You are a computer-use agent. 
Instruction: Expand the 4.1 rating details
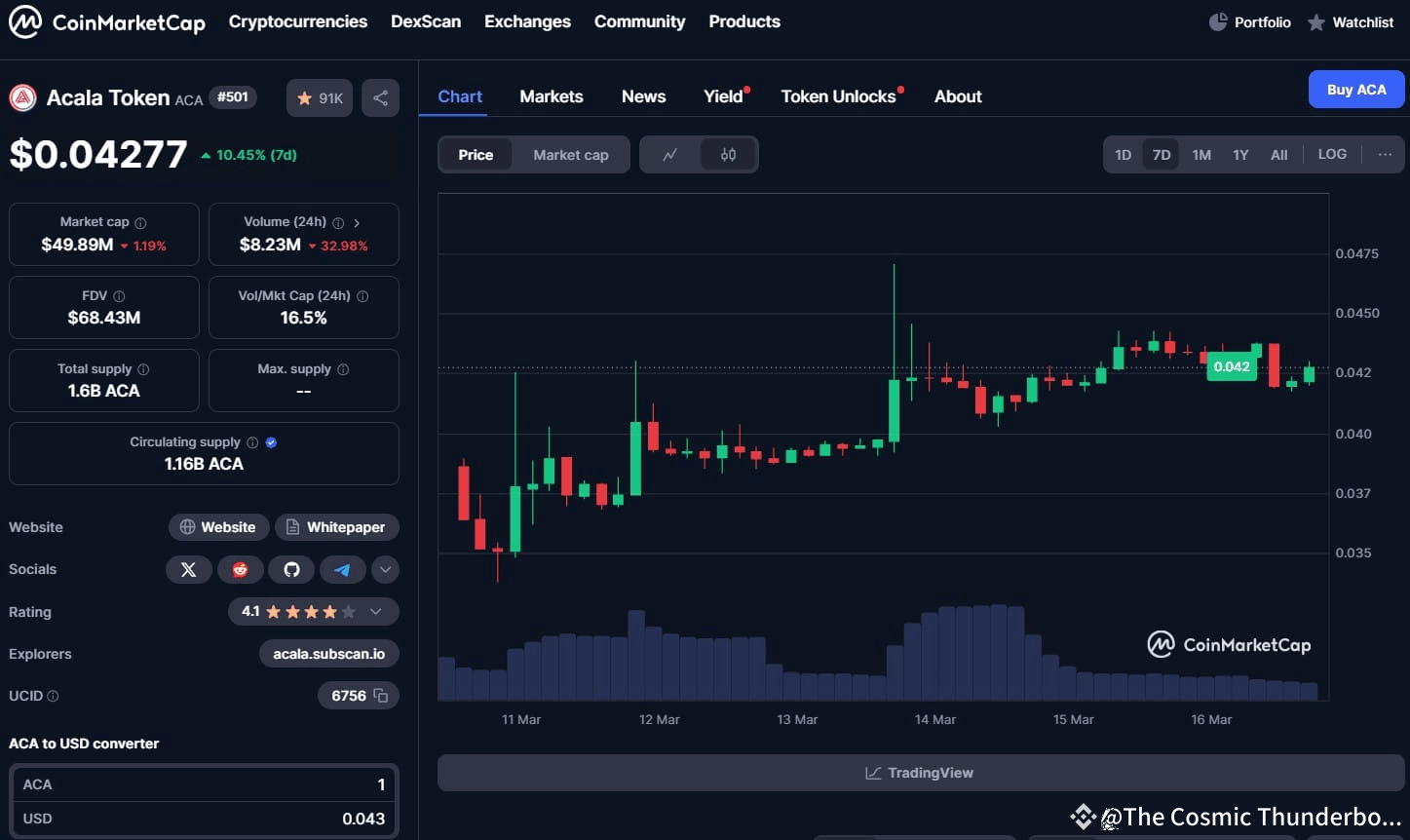coord(374,611)
